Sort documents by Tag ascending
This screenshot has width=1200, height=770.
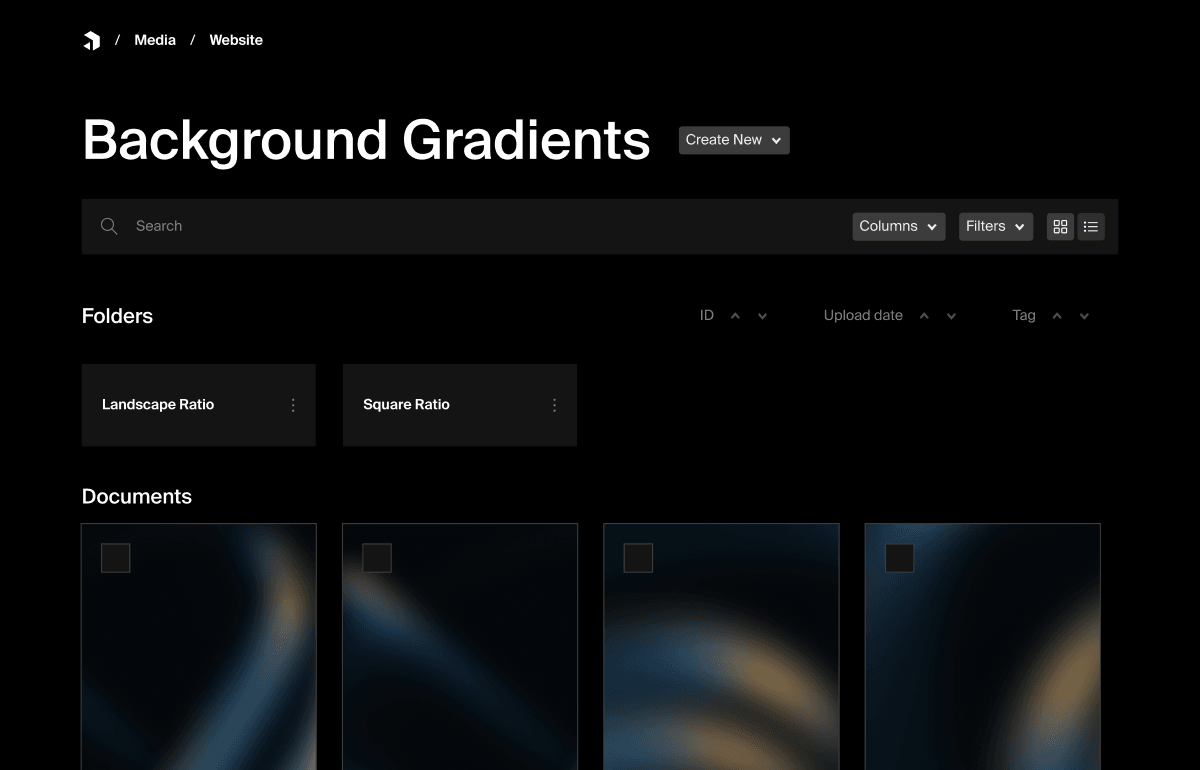1056,315
